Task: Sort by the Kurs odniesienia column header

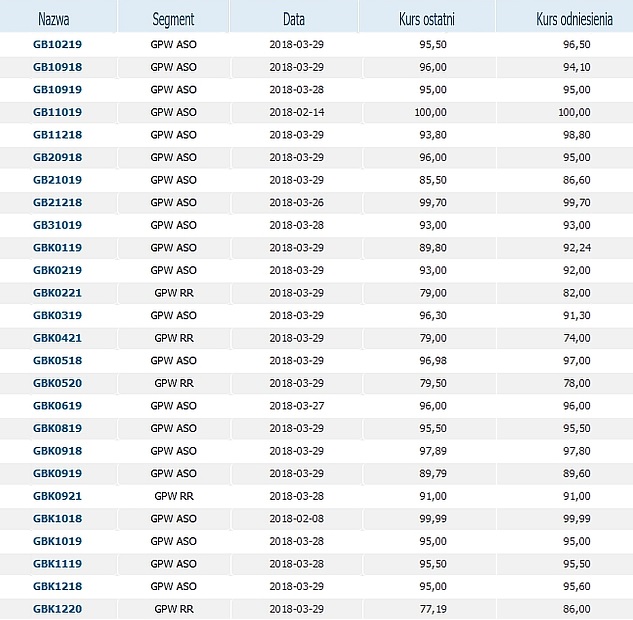Action: [574, 19]
